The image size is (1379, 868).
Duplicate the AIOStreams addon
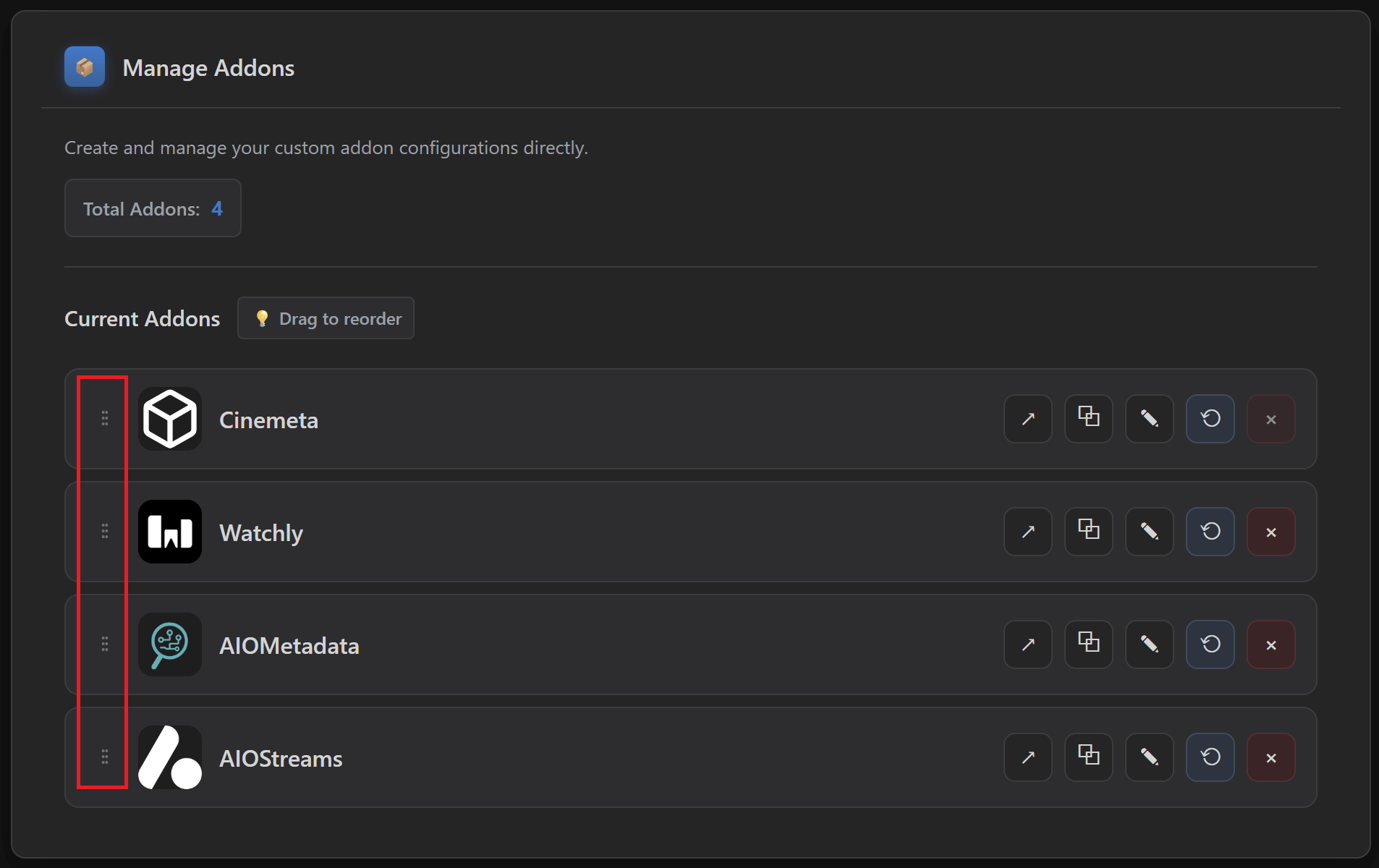(1088, 757)
